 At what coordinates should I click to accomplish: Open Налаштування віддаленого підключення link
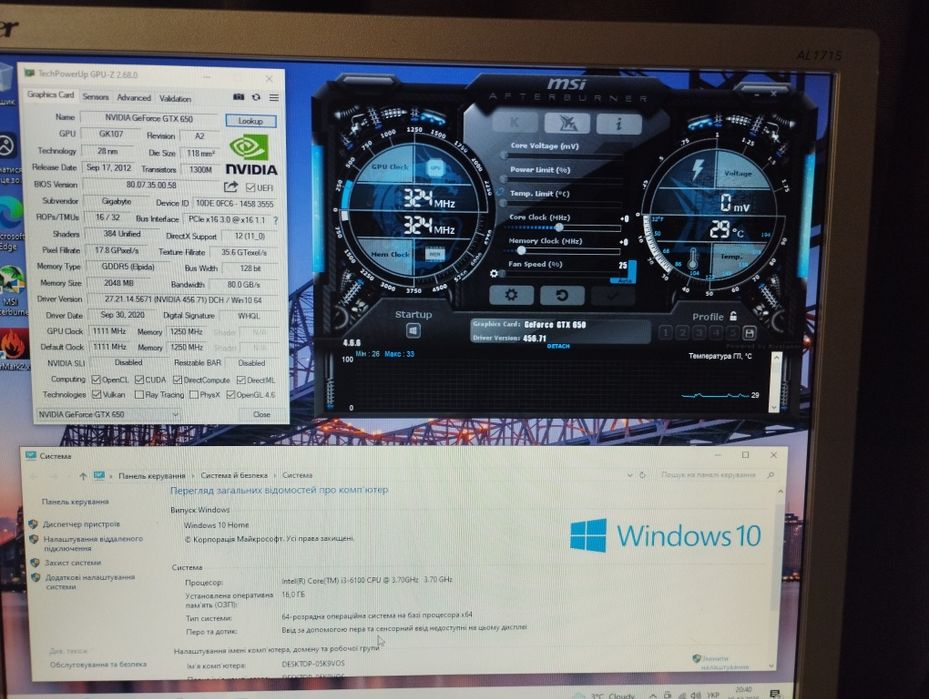[x=92, y=544]
